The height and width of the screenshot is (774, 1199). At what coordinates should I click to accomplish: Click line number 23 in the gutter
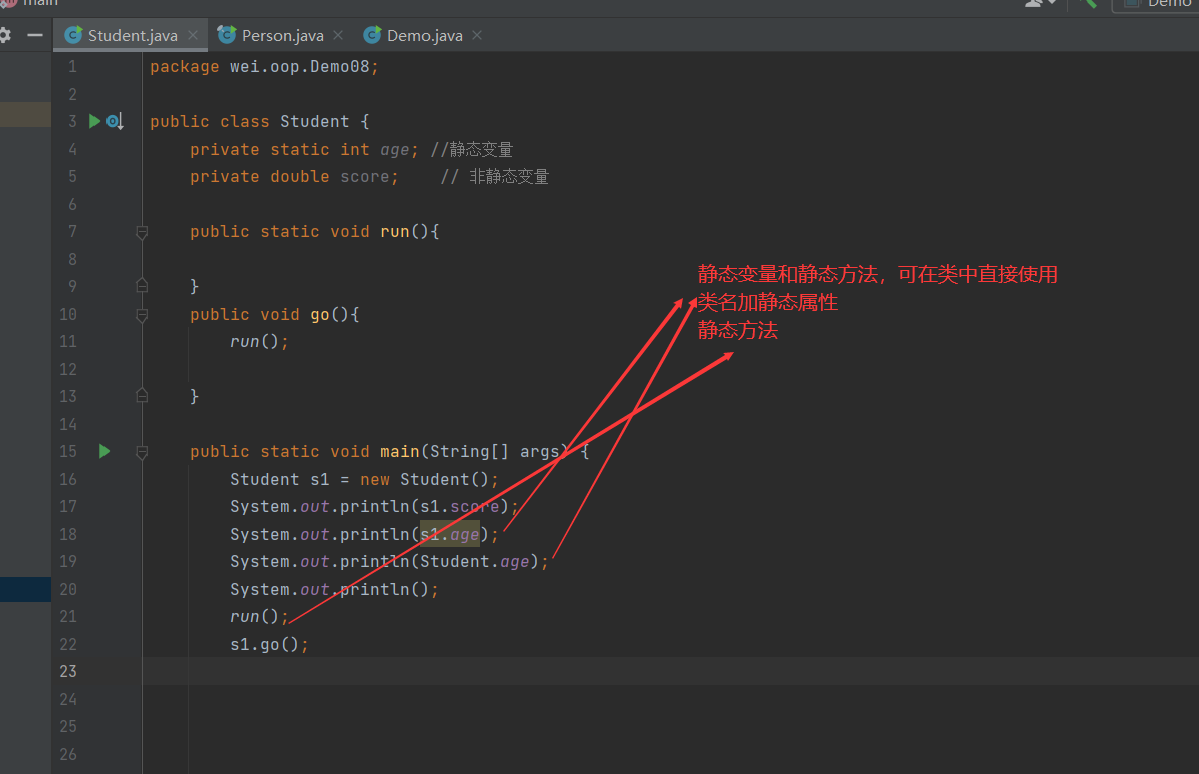pyautogui.click(x=68, y=672)
